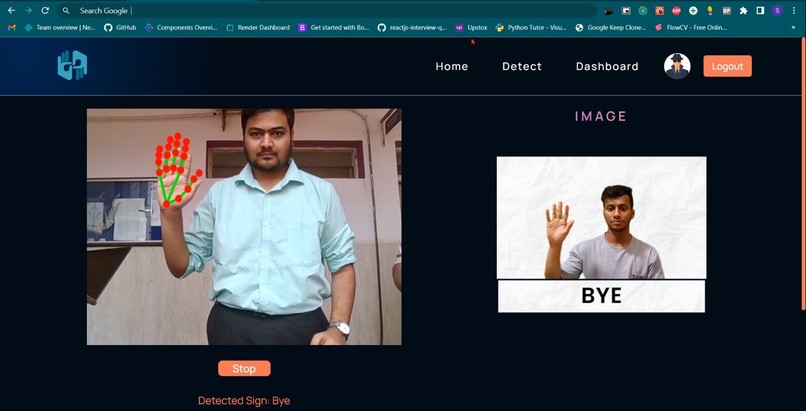Click the browser forward arrow
Image resolution: width=806 pixels, height=411 pixels.
[28, 10]
